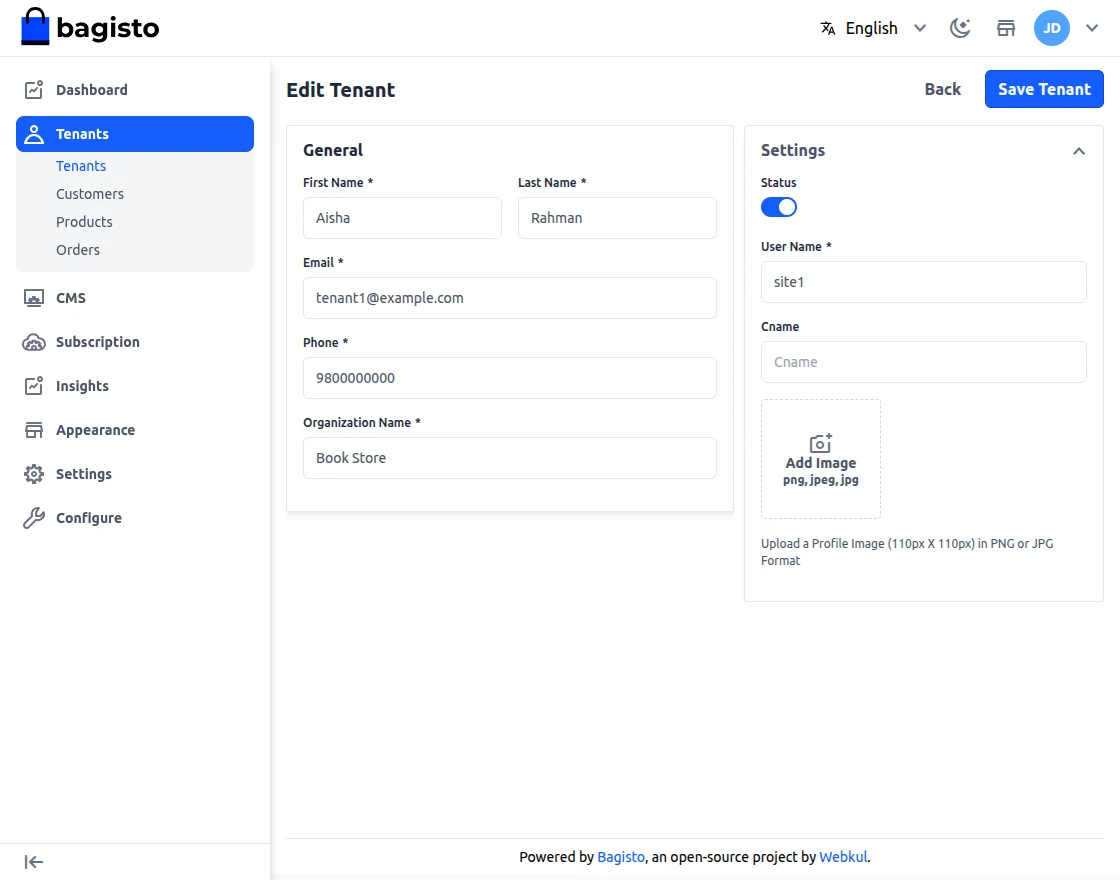Collapse the sidebar with arrow icon
The height and width of the screenshot is (880, 1120).
[34, 862]
